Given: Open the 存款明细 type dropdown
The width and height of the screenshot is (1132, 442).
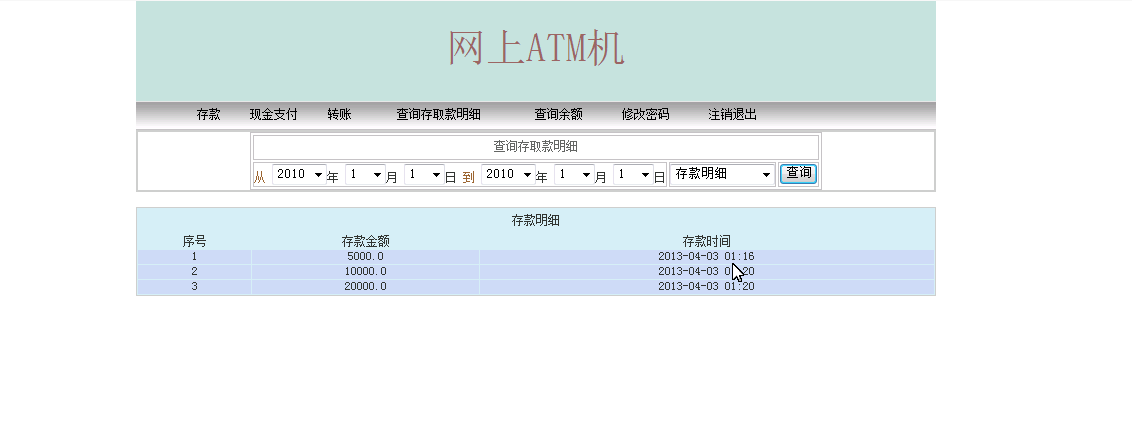Looking at the screenshot, I should click(723, 174).
